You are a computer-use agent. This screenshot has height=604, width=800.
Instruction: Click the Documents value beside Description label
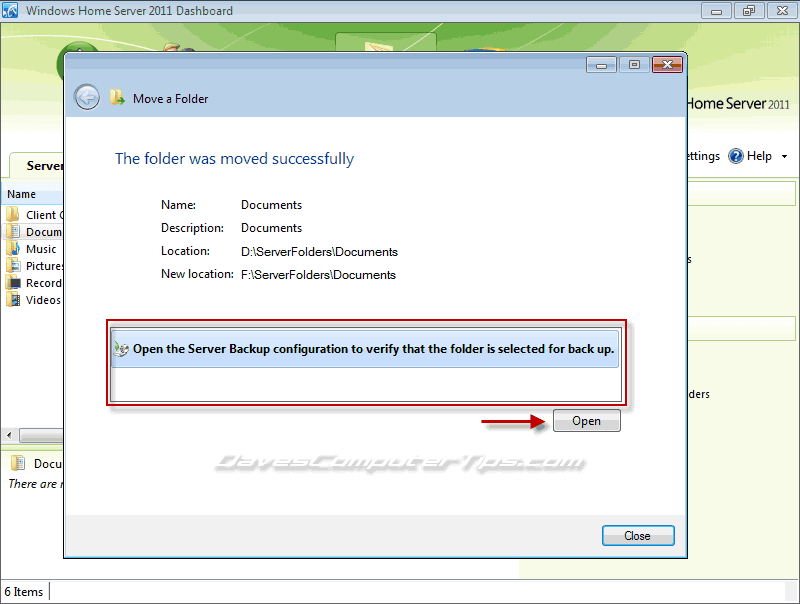(x=271, y=228)
